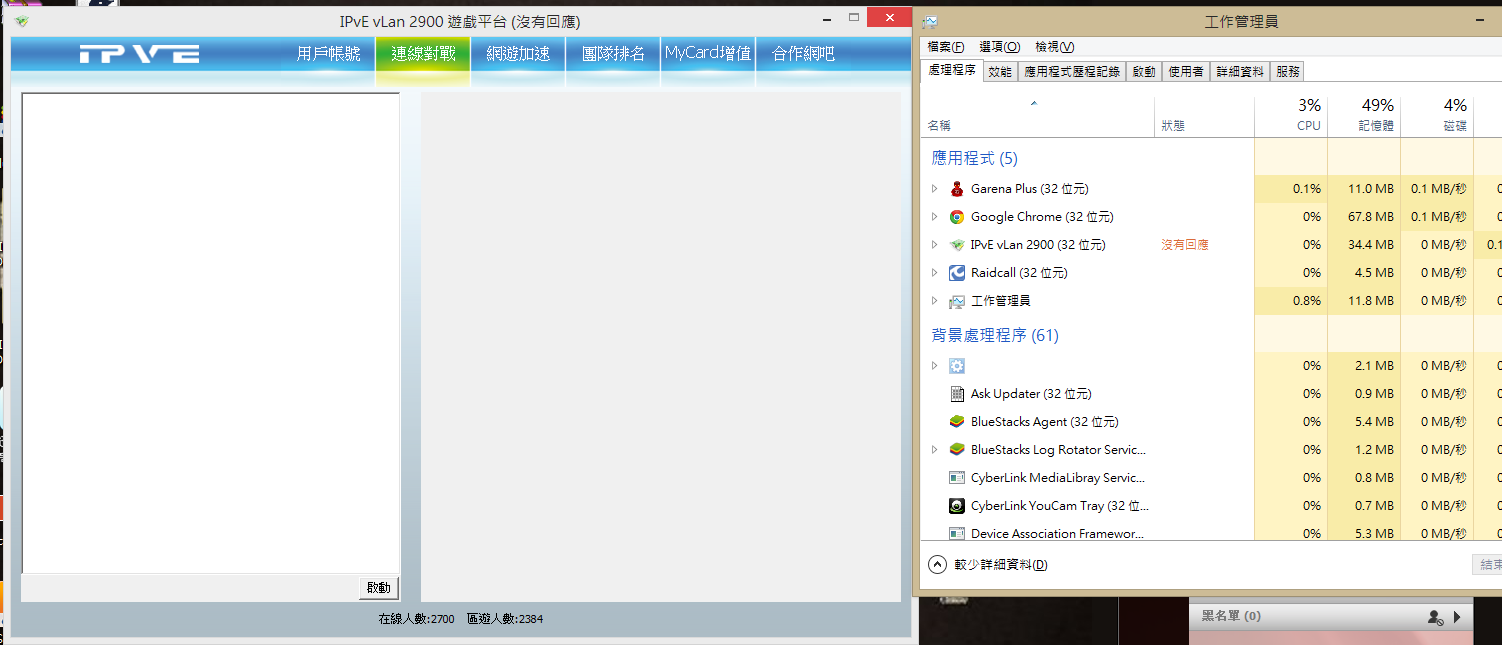Click the Raidcall process icon
The image size is (1502, 645).
pos(957,273)
